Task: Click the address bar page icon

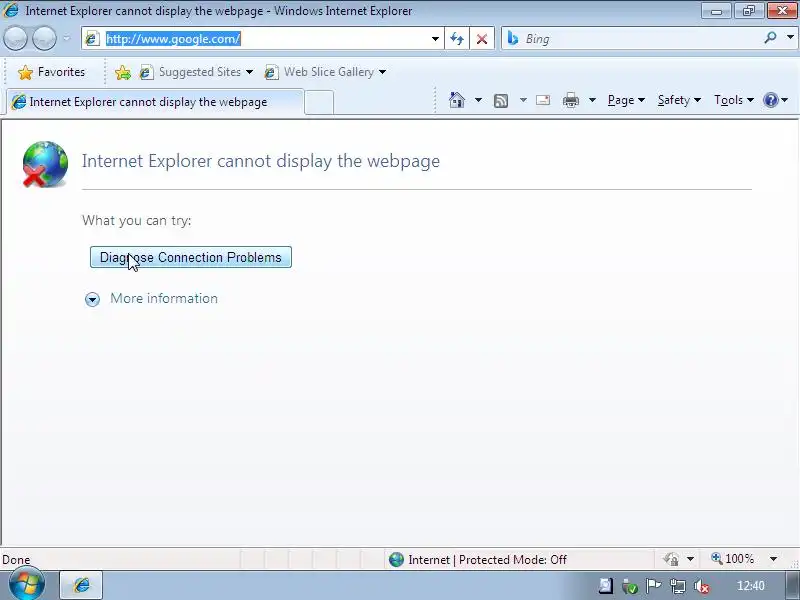Action: point(92,39)
